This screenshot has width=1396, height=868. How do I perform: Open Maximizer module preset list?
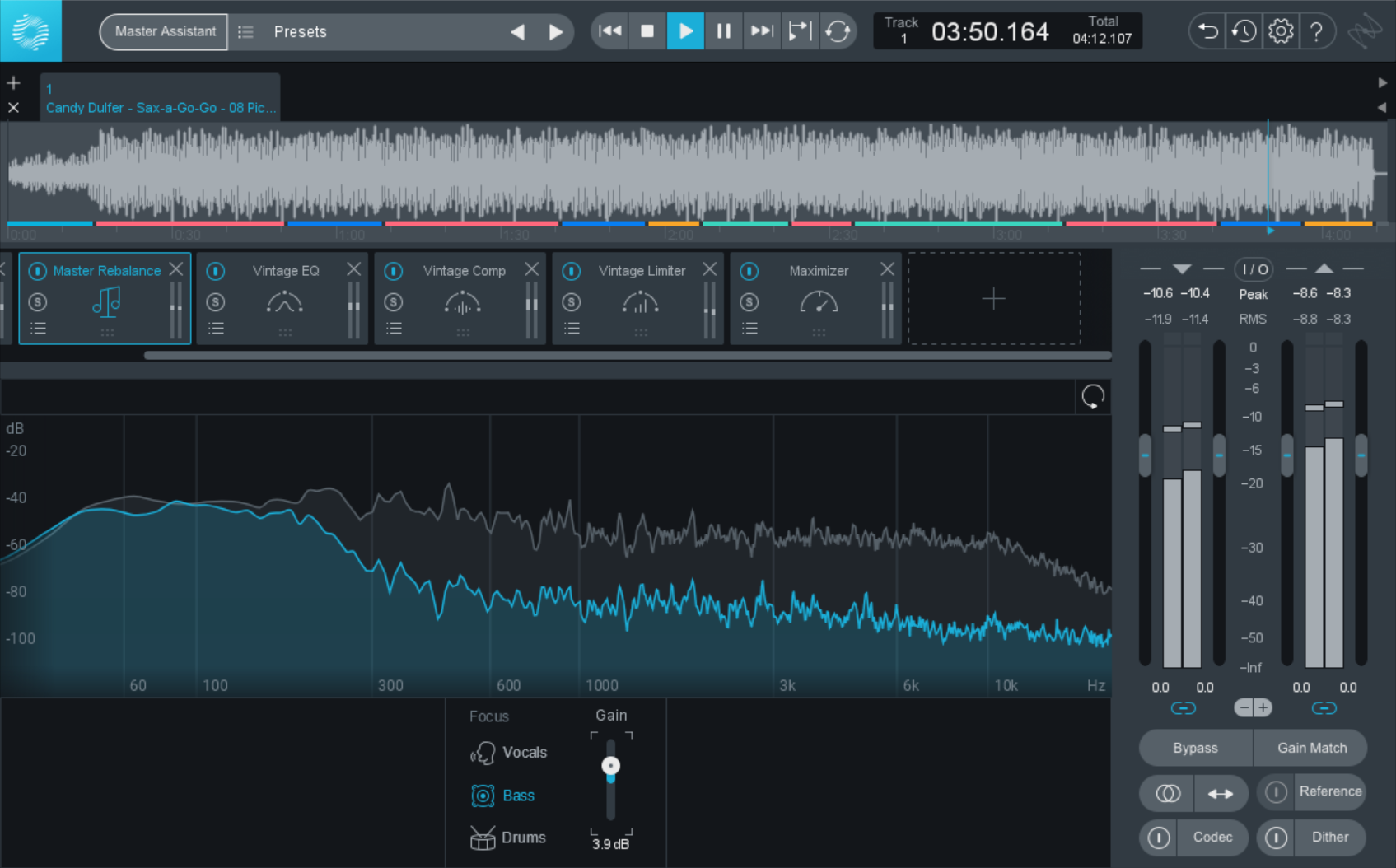749,329
